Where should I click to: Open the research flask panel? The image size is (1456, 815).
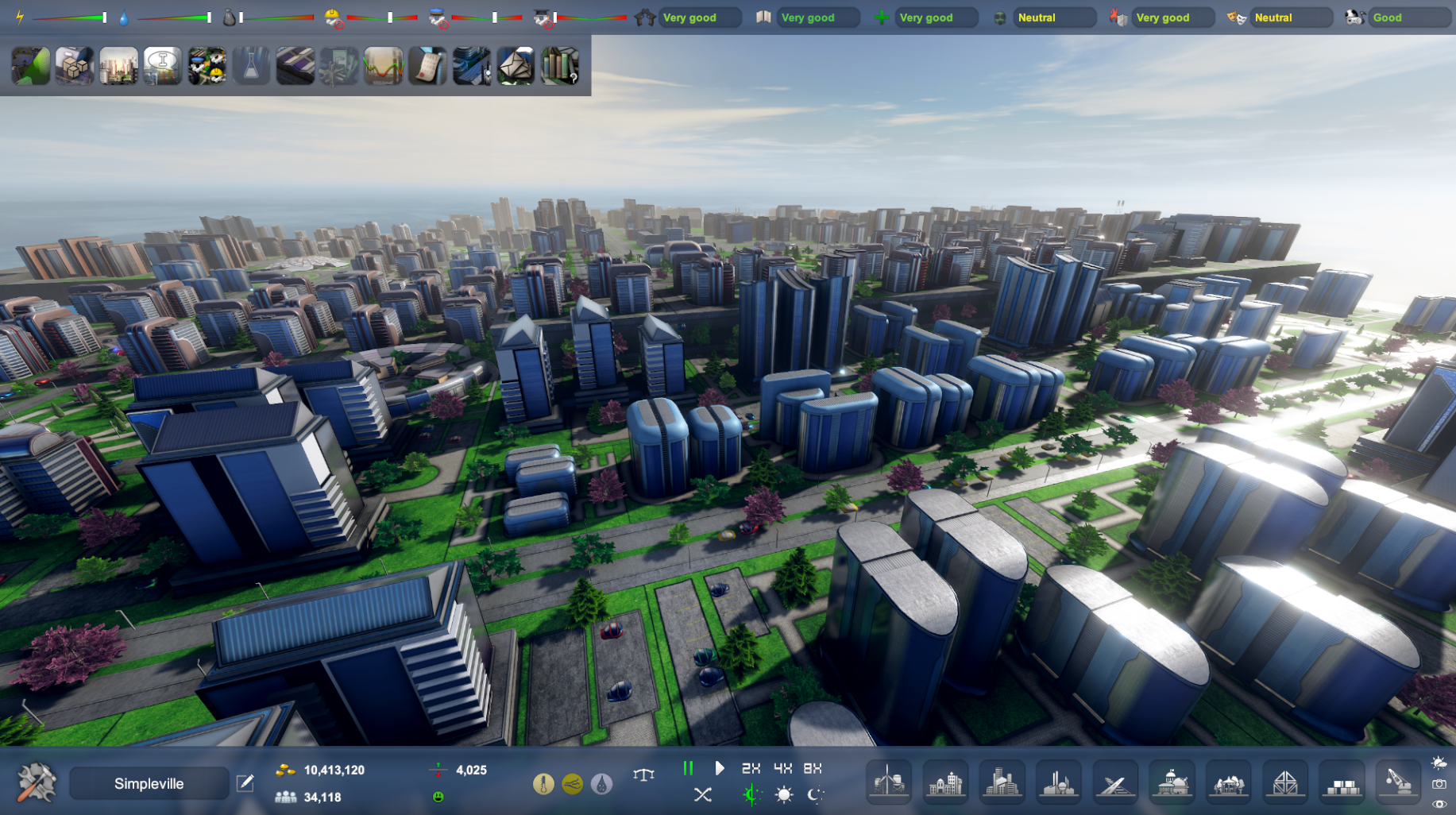coord(251,65)
